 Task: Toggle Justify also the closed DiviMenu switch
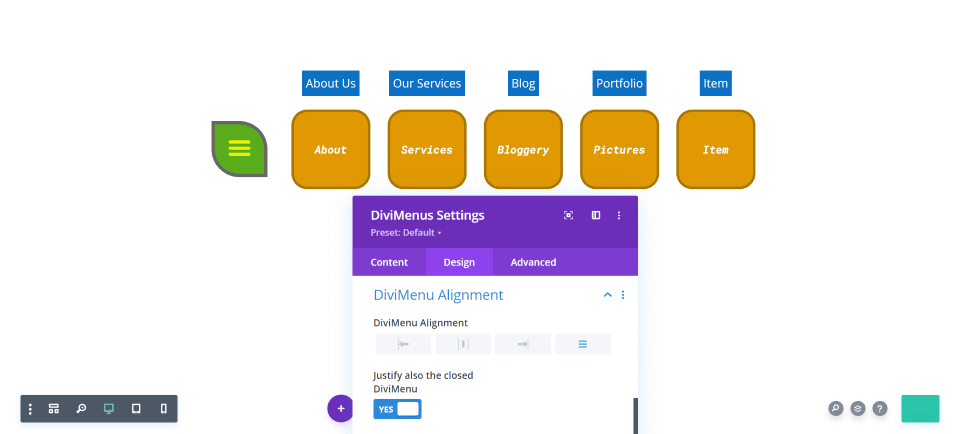click(397, 409)
